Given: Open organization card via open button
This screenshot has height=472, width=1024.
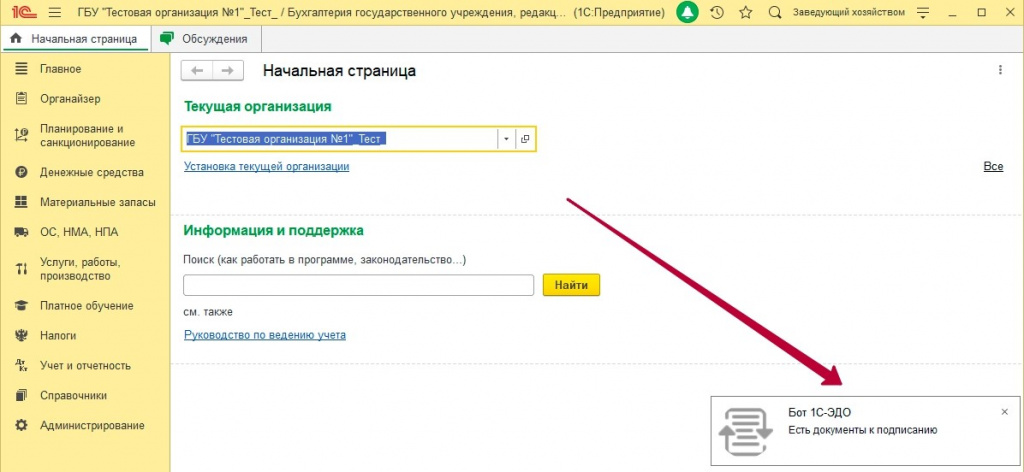Looking at the screenshot, I should [x=525, y=139].
